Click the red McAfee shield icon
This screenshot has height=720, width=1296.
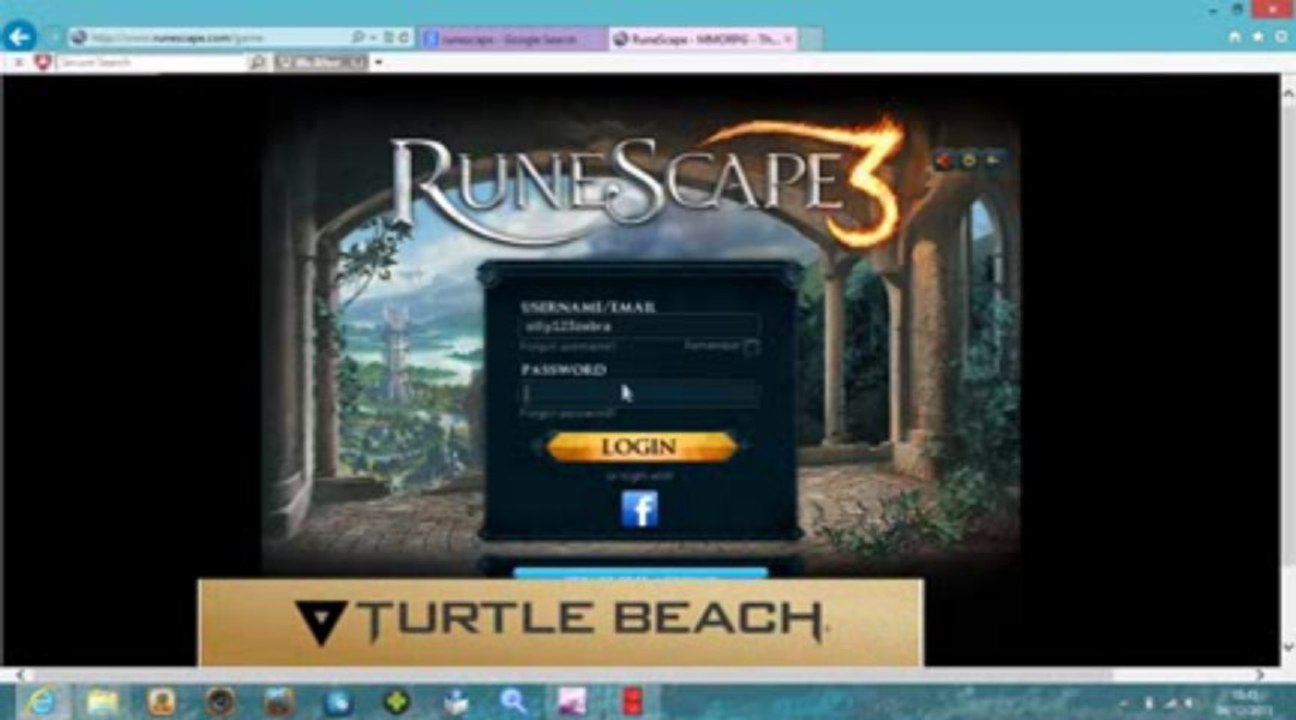click(43, 62)
